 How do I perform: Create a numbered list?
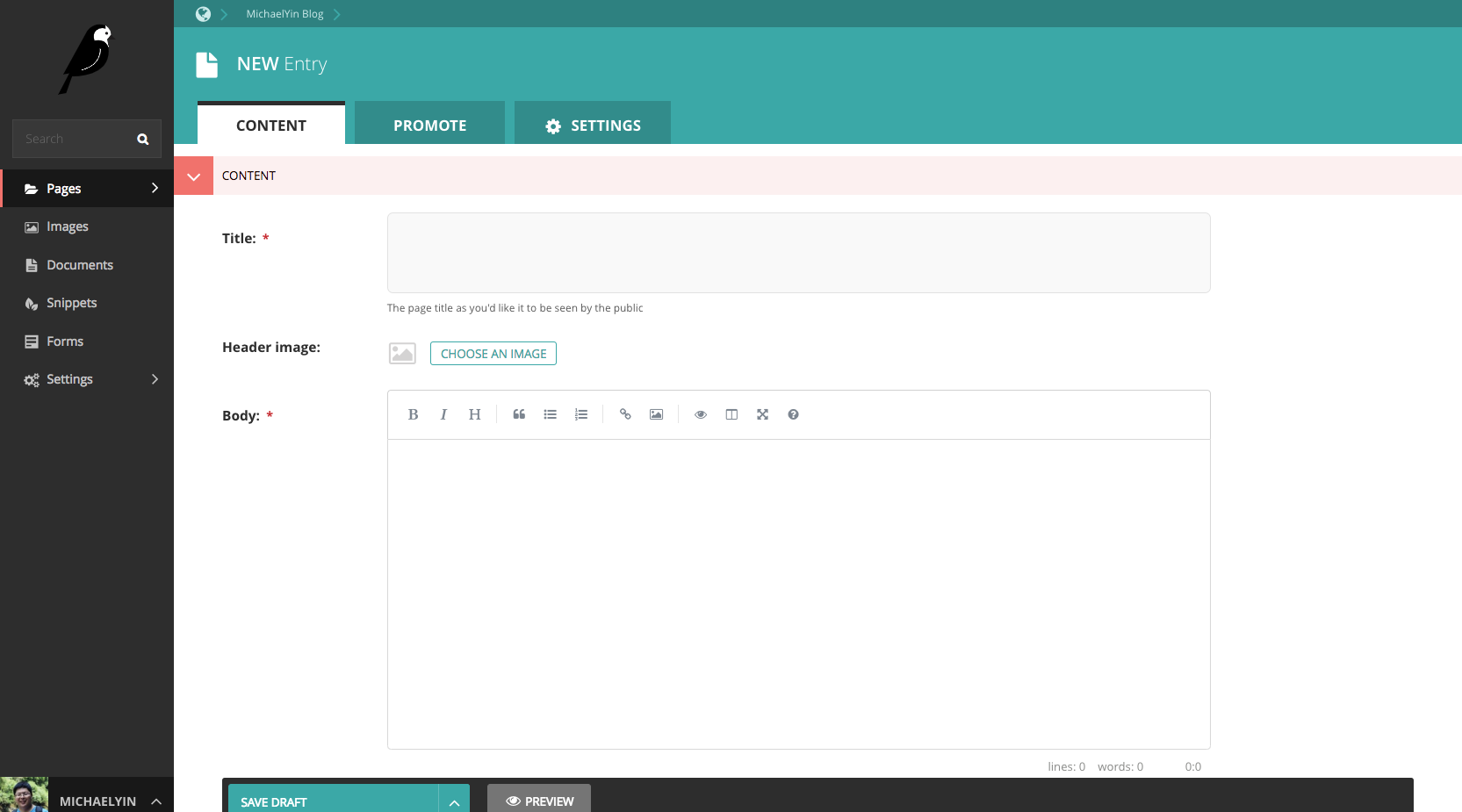click(581, 414)
